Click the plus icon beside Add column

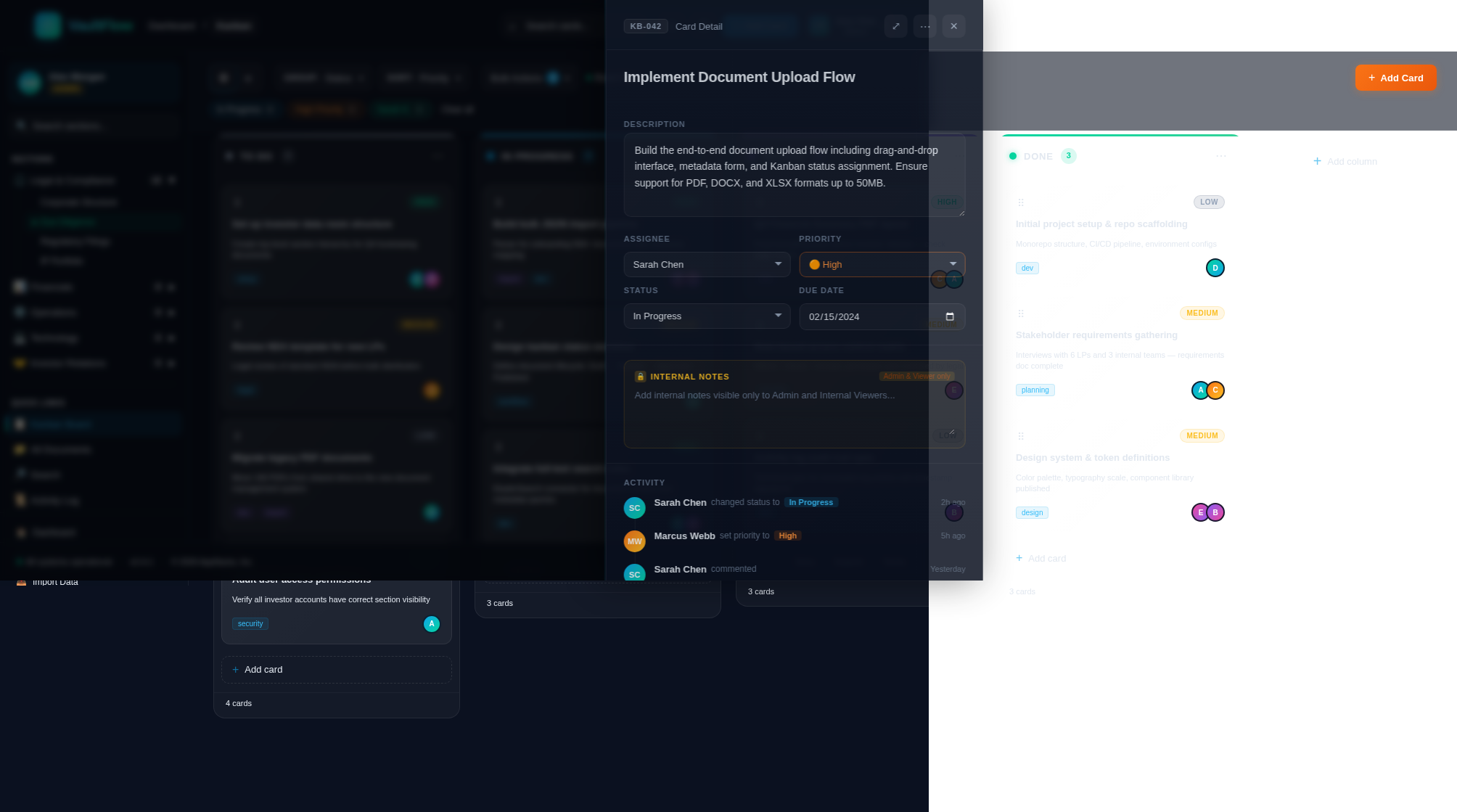point(1317,161)
